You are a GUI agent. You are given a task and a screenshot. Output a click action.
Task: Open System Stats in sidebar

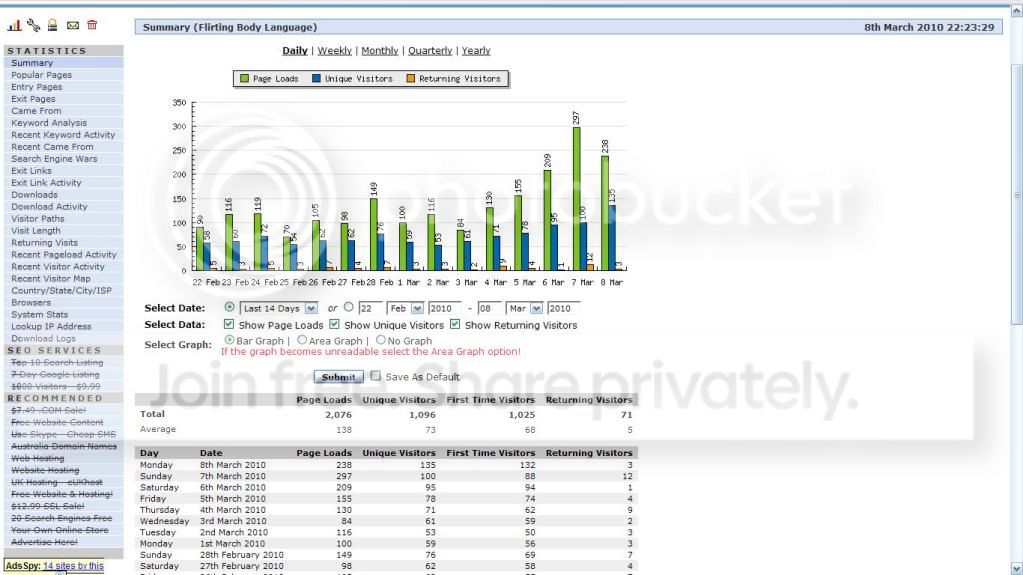pyautogui.click(x=39, y=315)
